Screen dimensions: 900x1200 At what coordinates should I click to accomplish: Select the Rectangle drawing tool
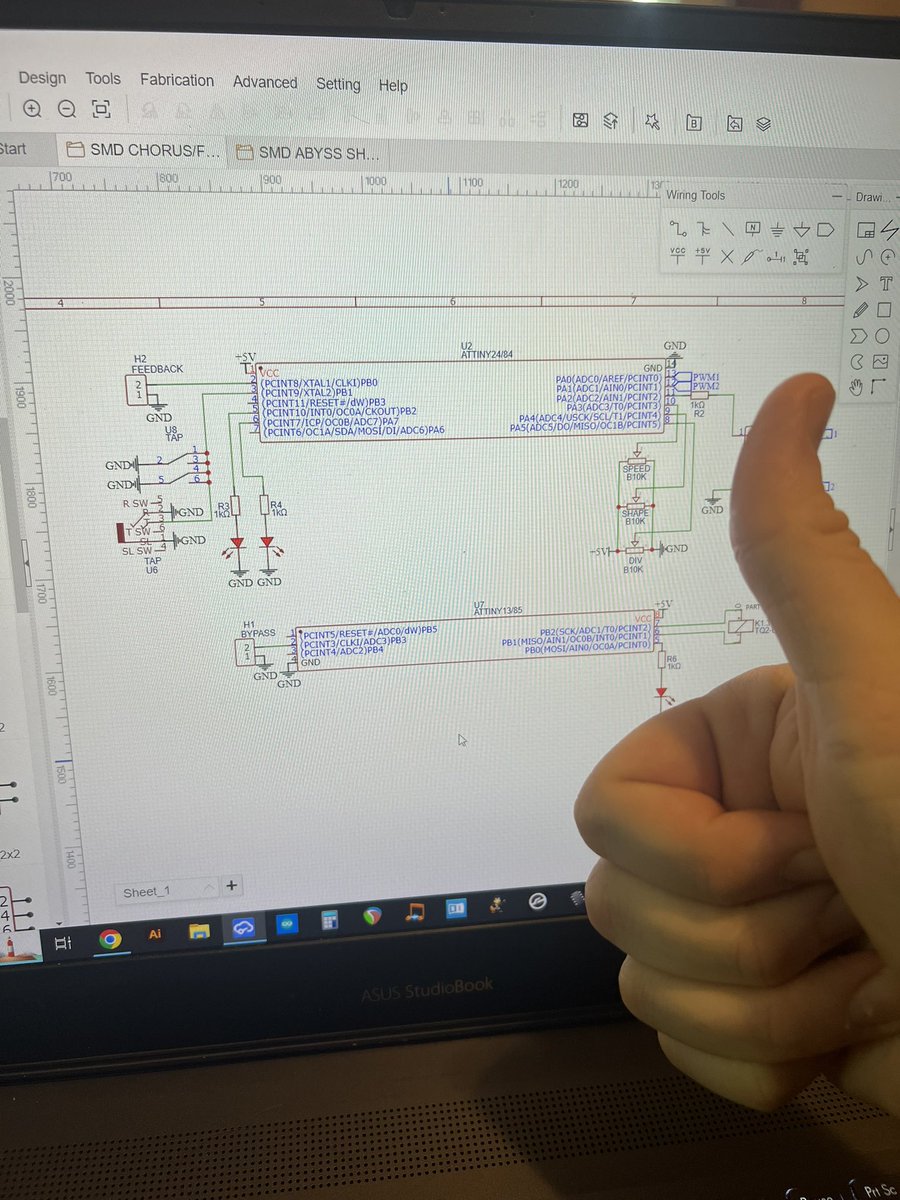pyautogui.click(x=884, y=310)
